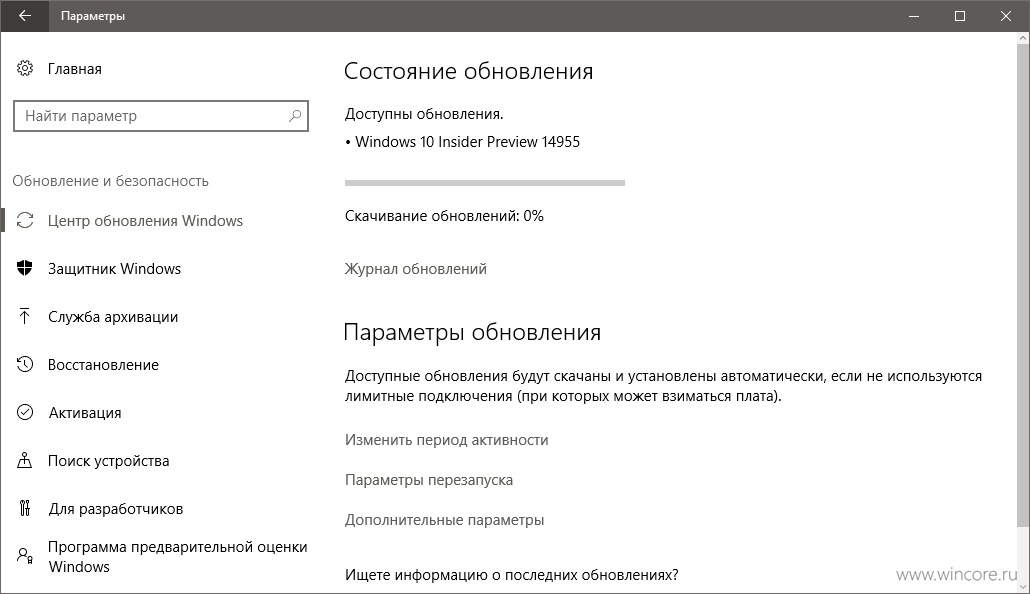Select the Windows Update refresh arrows icon
1030x594 pixels.
point(25,221)
